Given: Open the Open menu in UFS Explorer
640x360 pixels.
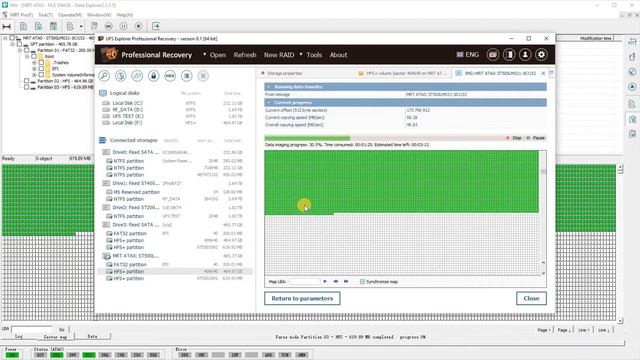Looking at the screenshot, I should tap(218, 55).
